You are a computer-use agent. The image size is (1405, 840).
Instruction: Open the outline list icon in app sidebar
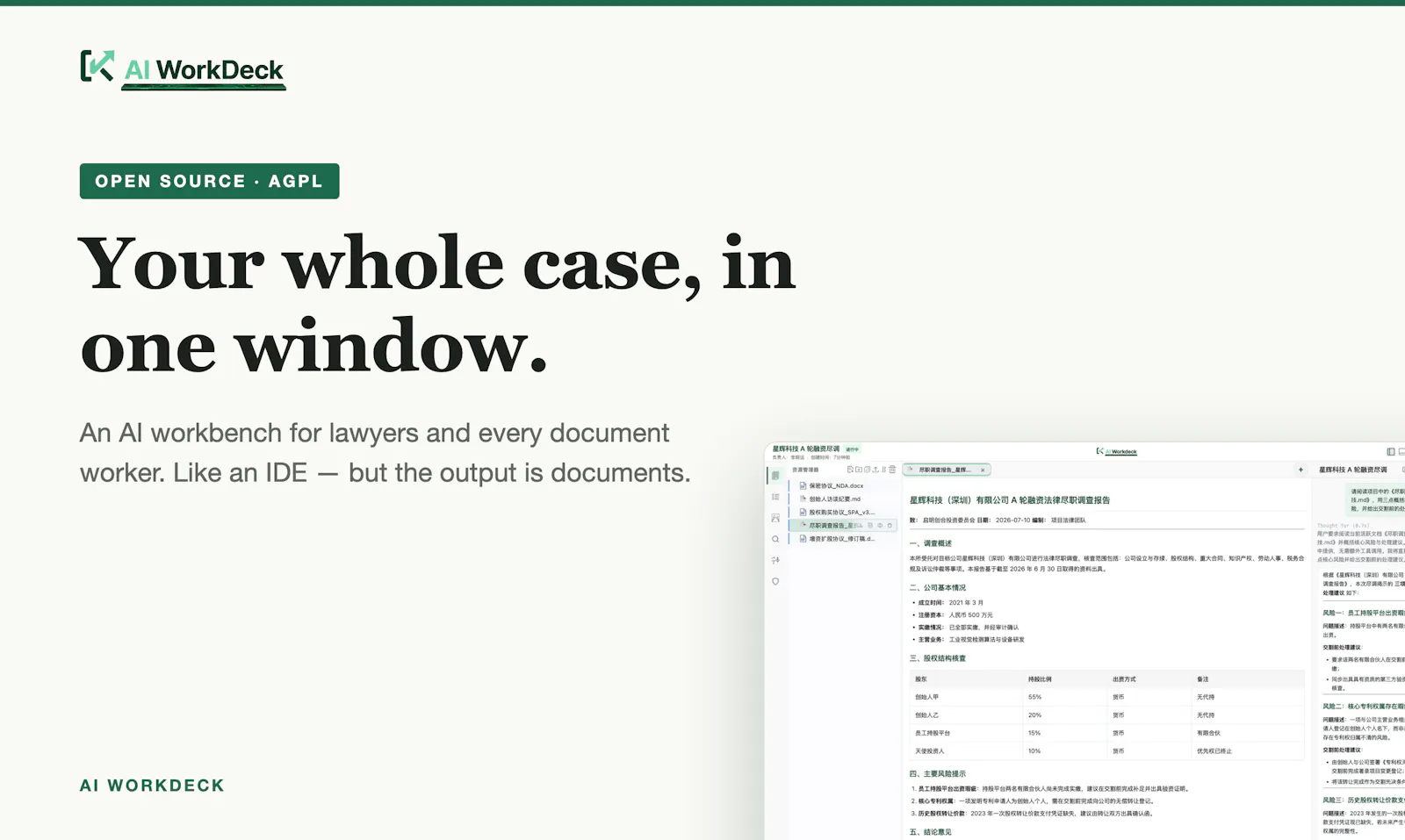pyautogui.click(x=775, y=497)
